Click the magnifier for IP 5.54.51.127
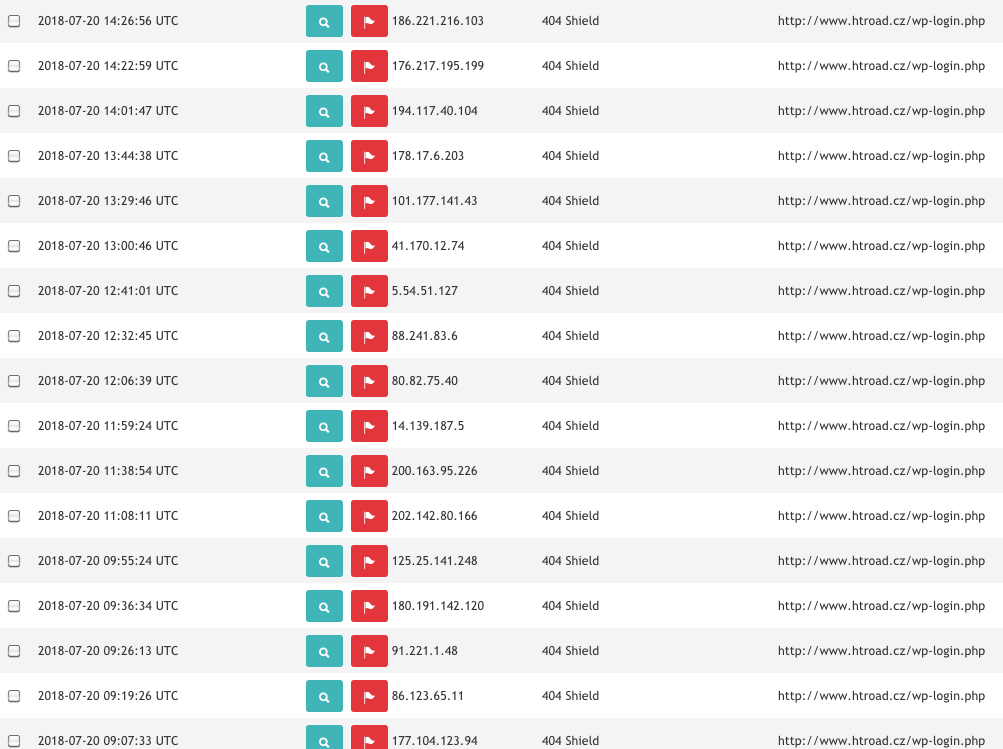The image size is (1003, 749). tap(324, 292)
